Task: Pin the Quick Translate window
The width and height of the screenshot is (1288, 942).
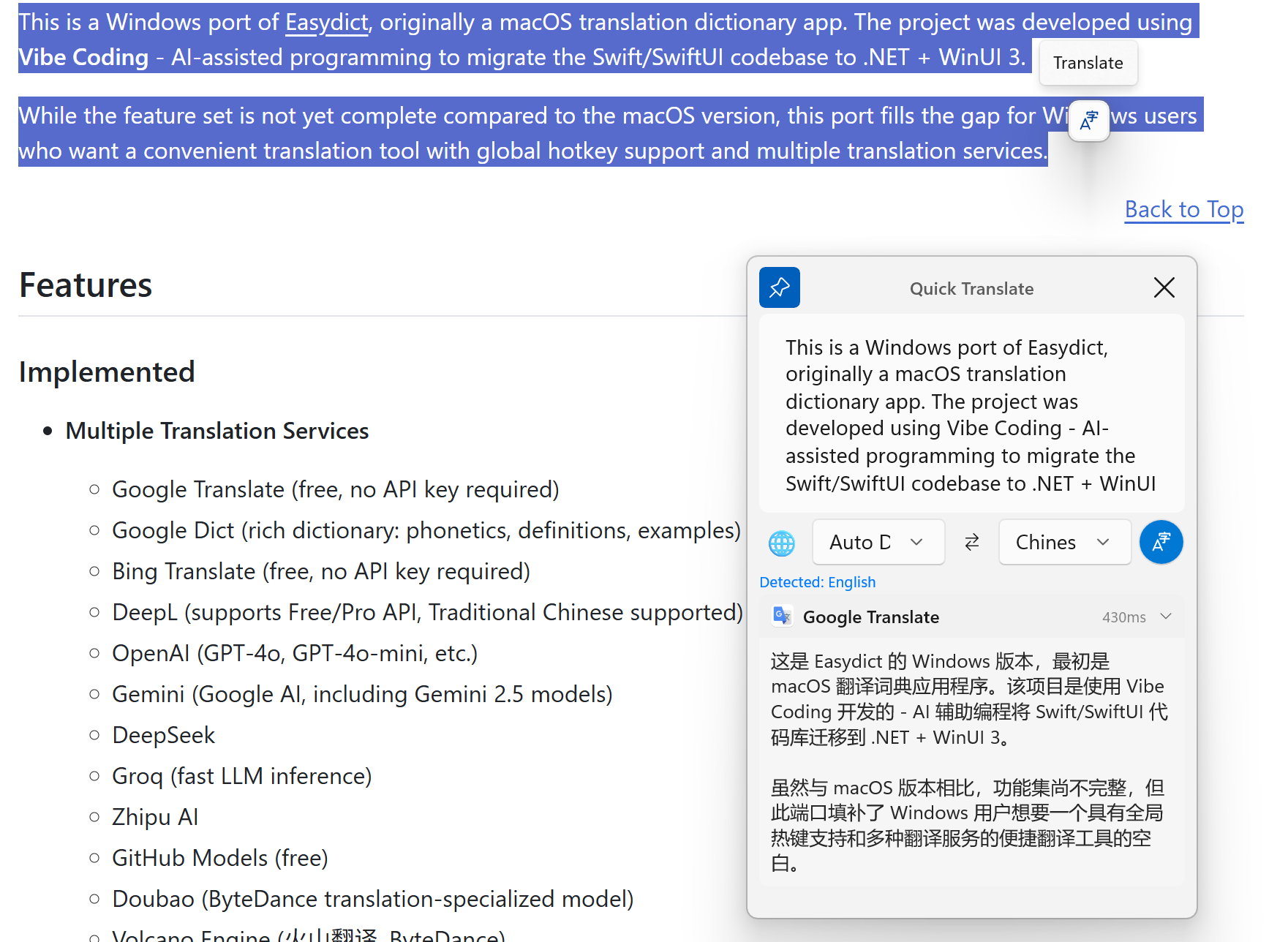Action: point(779,287)
